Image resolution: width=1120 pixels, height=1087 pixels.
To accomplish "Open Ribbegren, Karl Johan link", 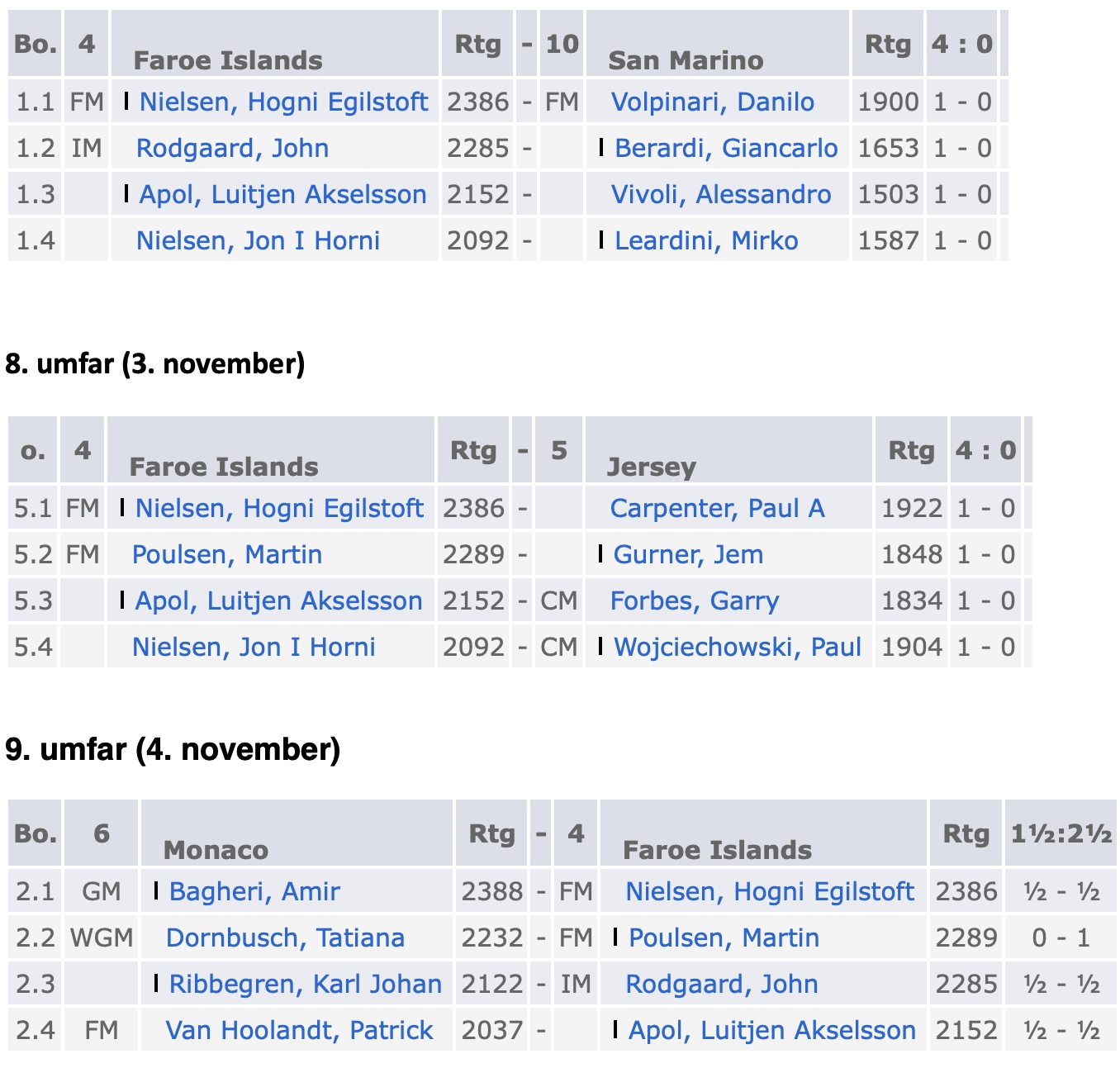I will coord(305,984).
